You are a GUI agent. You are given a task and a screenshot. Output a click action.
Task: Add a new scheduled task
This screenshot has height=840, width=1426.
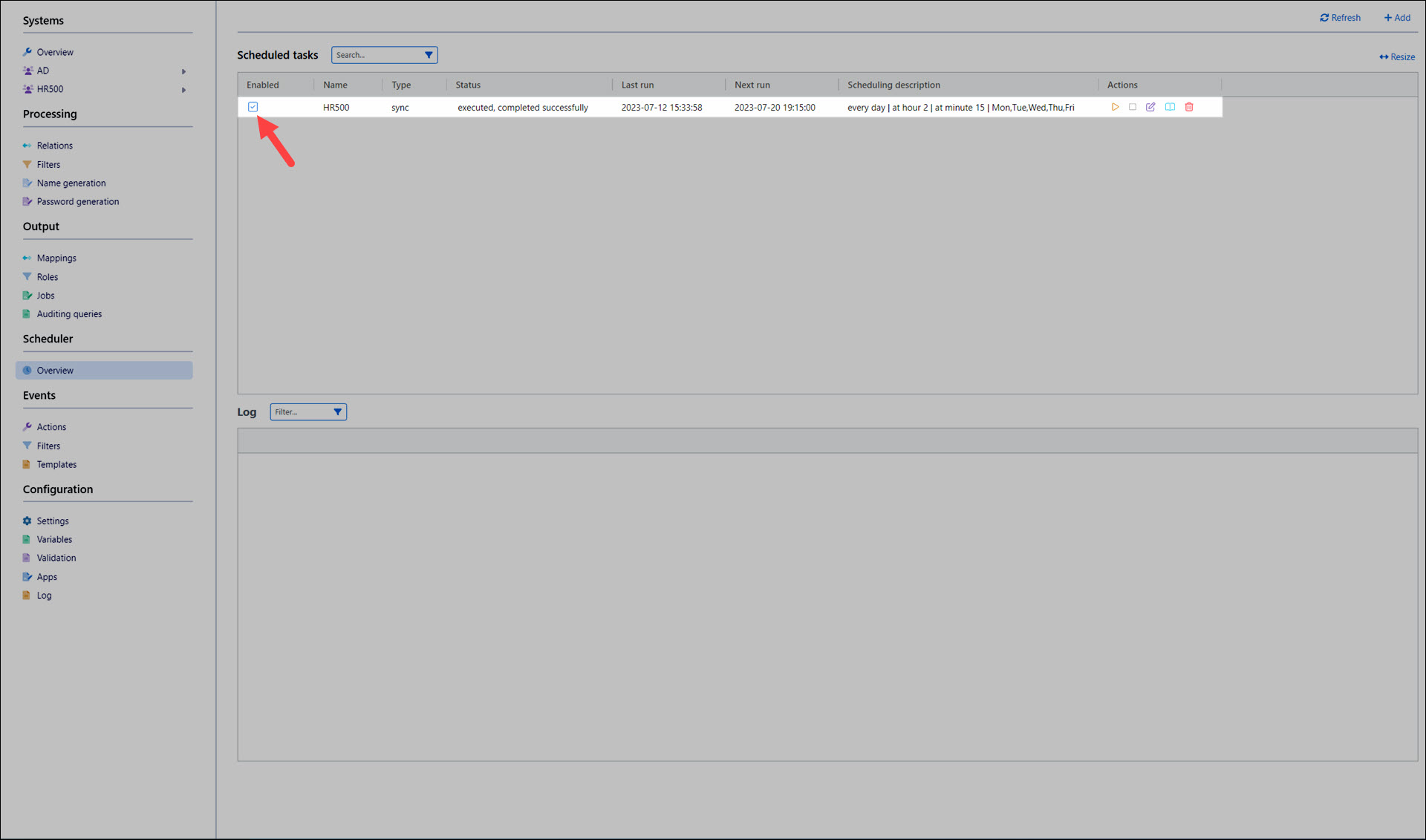click(x=1397, y=18)
